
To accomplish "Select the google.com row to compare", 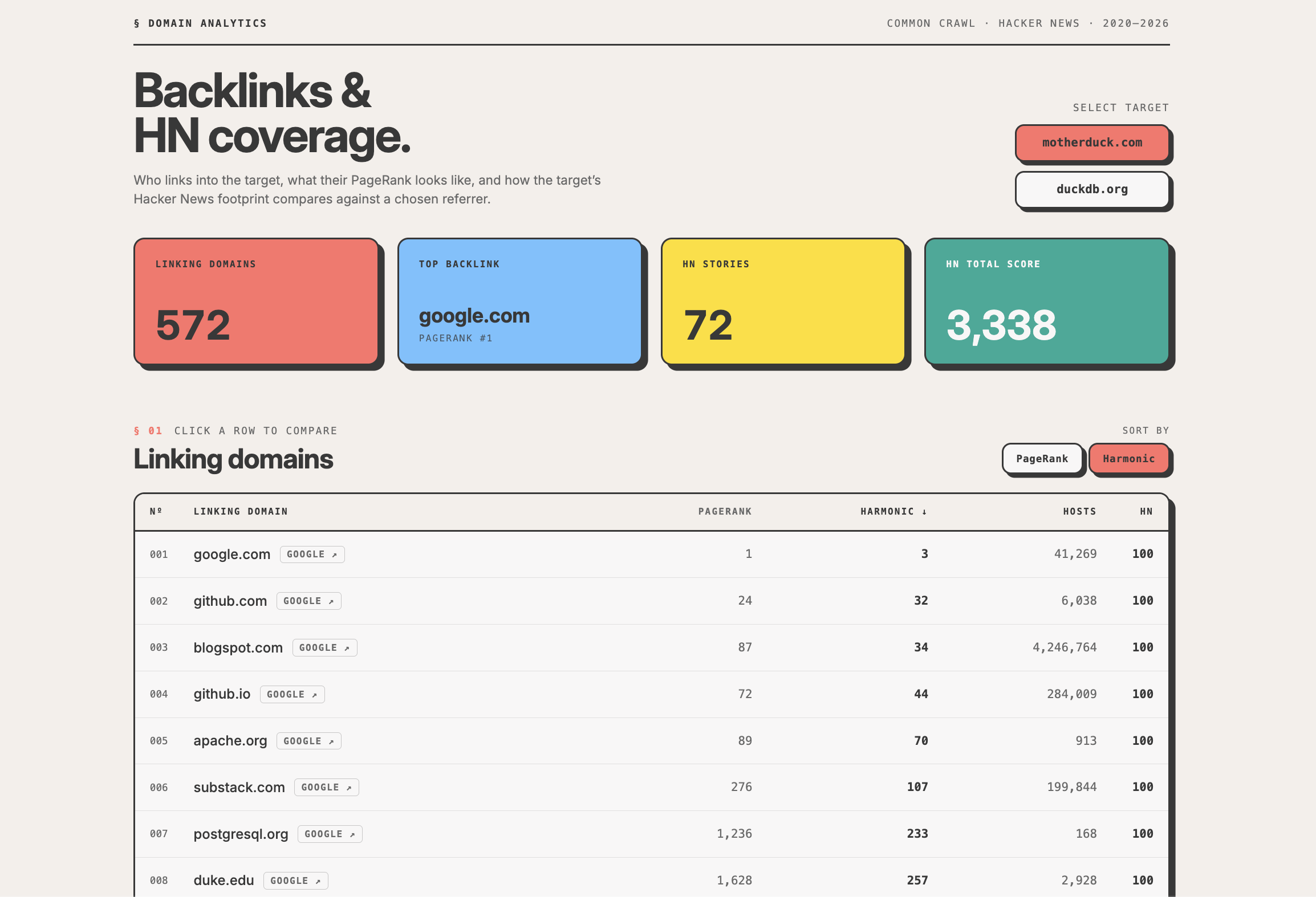I will point(651,554).
